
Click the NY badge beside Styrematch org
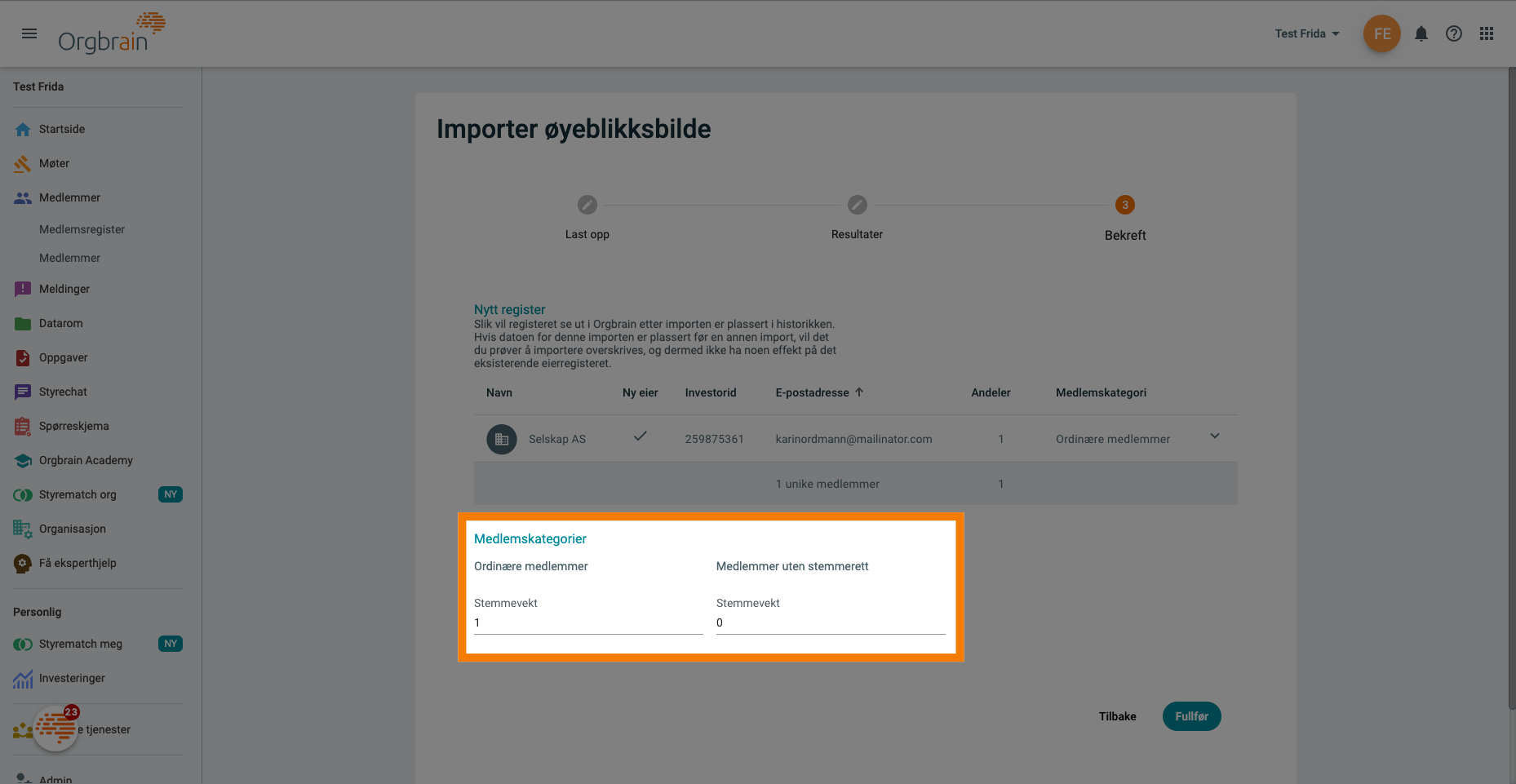tap(171, 494)
